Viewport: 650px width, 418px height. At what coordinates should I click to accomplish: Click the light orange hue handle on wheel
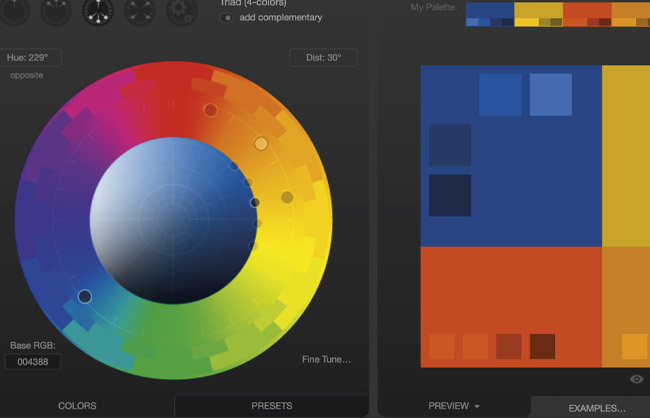[261, 143]
